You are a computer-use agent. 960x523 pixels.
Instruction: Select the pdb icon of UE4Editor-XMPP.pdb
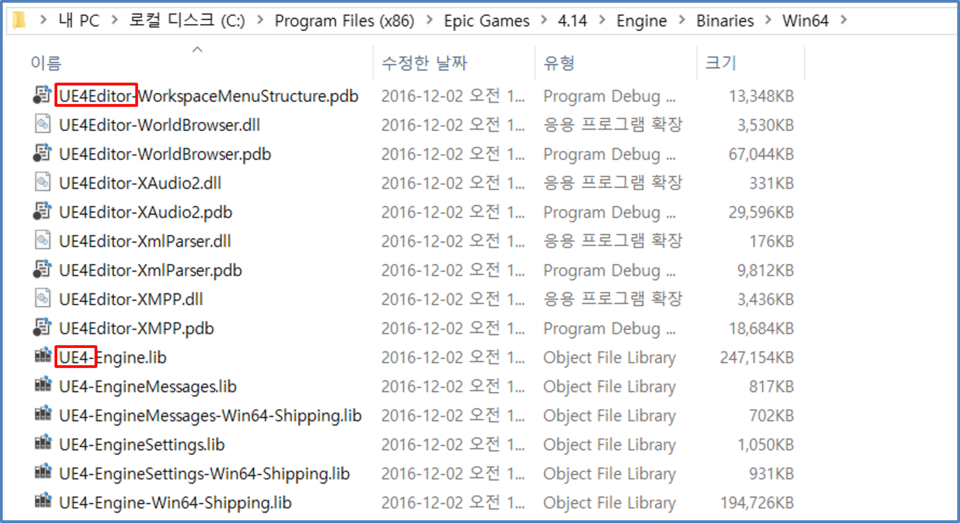(x=42, y=328)
